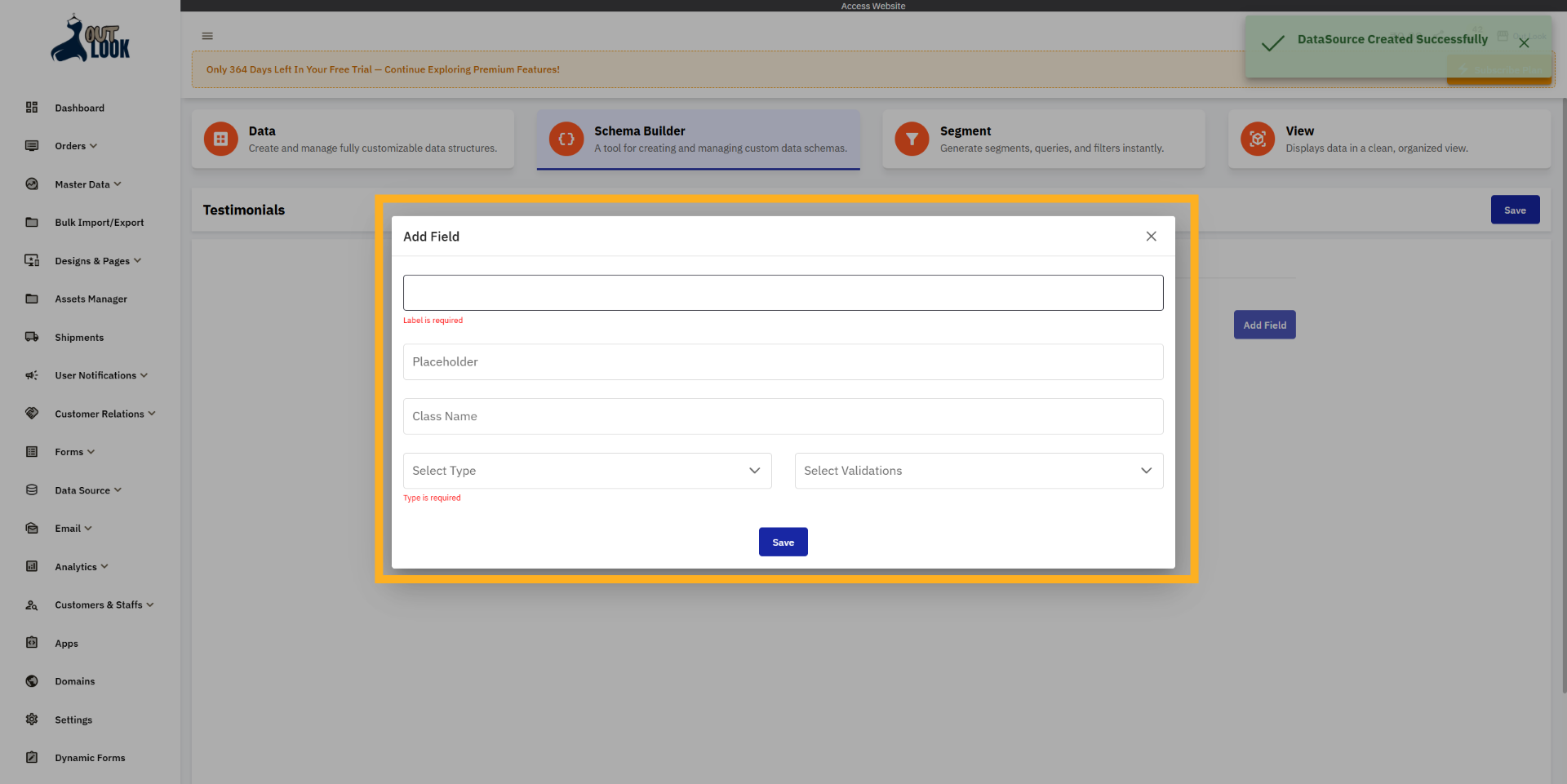Open Bulk Import/Export from sidebar

[x=100, y=222]
